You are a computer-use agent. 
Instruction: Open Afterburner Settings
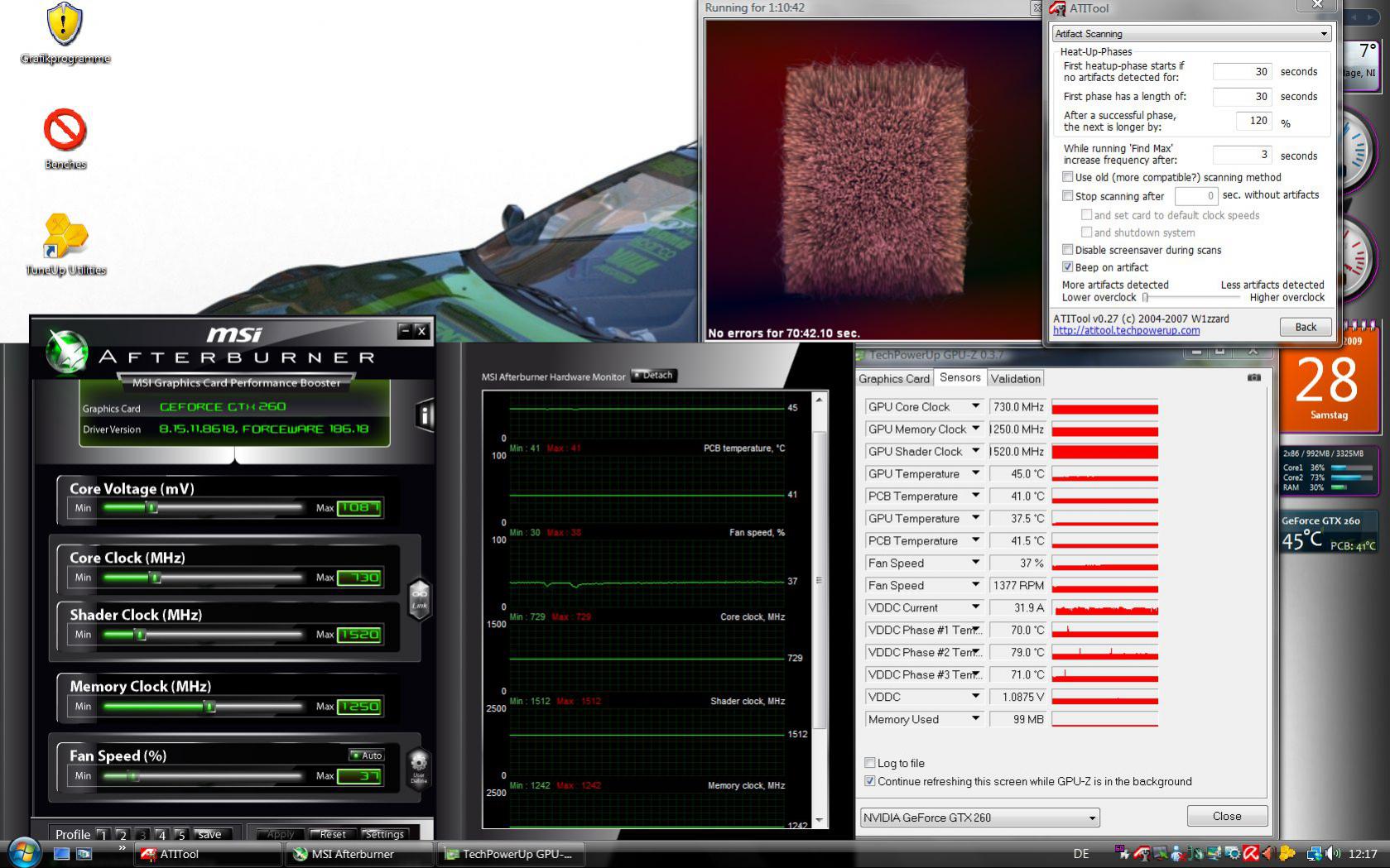point(384,834)
